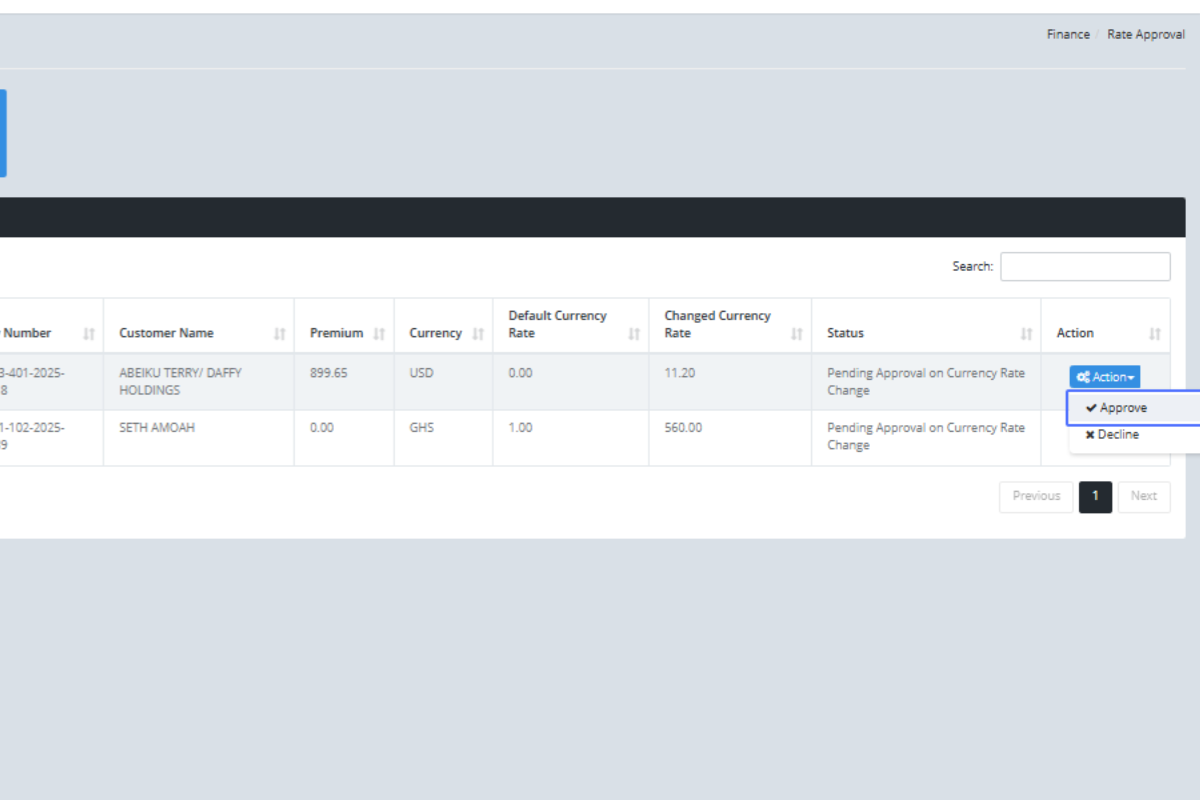This screenshot has width=1200, height=800.
Task: Click the Currency column sort icon
Action: [x=477, y=334]
